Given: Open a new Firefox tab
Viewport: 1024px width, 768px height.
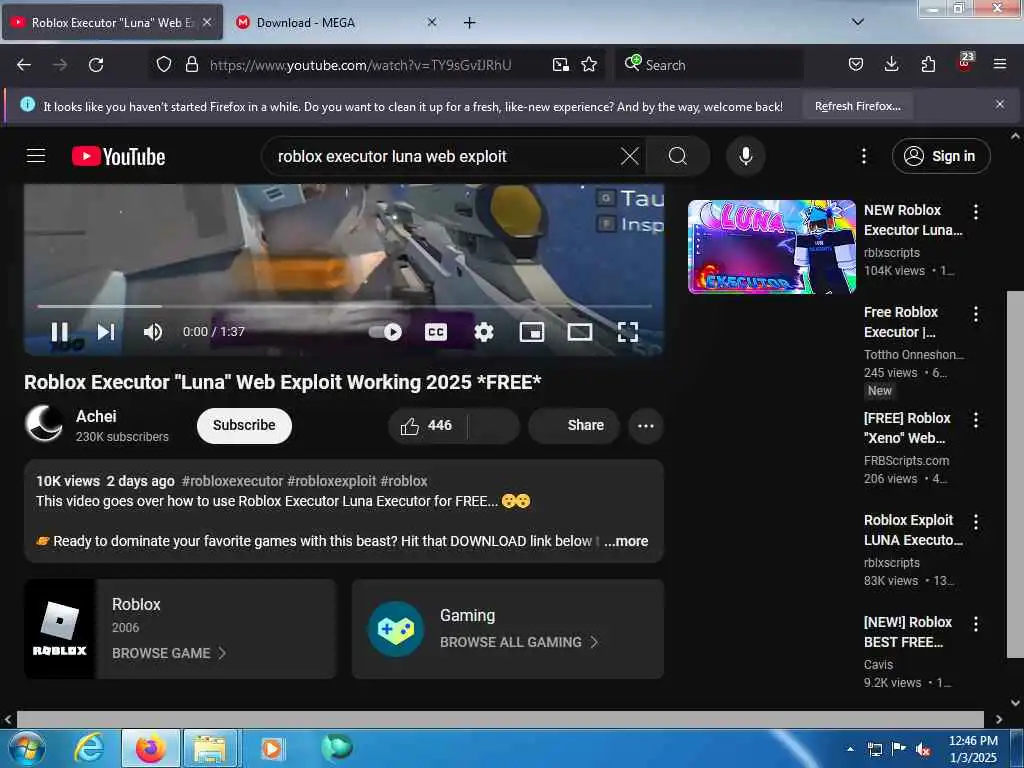Looking at the screenshot, I should pos(469,23).
